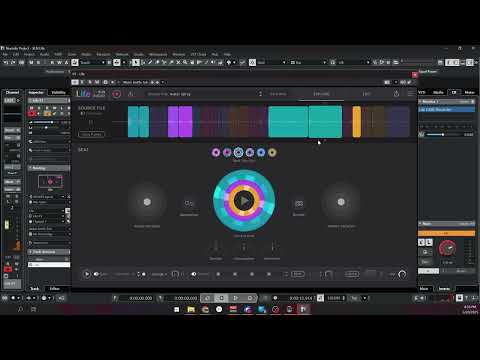
Task: Switch to the Visibility tab
Action: 59,92
